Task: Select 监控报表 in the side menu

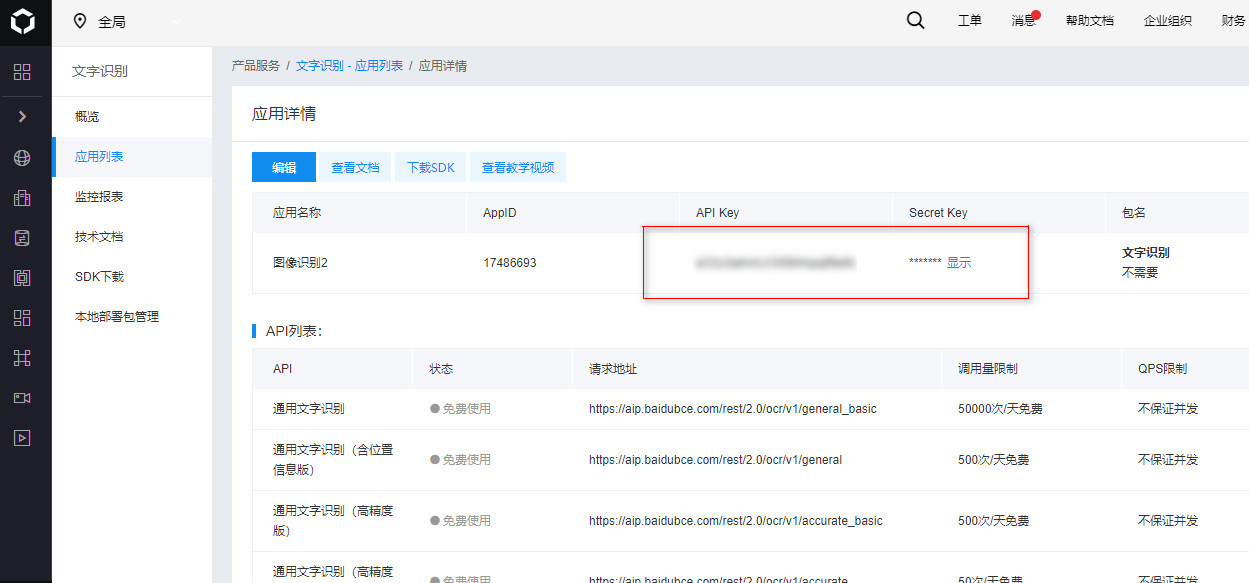Action: coord(99,197)
